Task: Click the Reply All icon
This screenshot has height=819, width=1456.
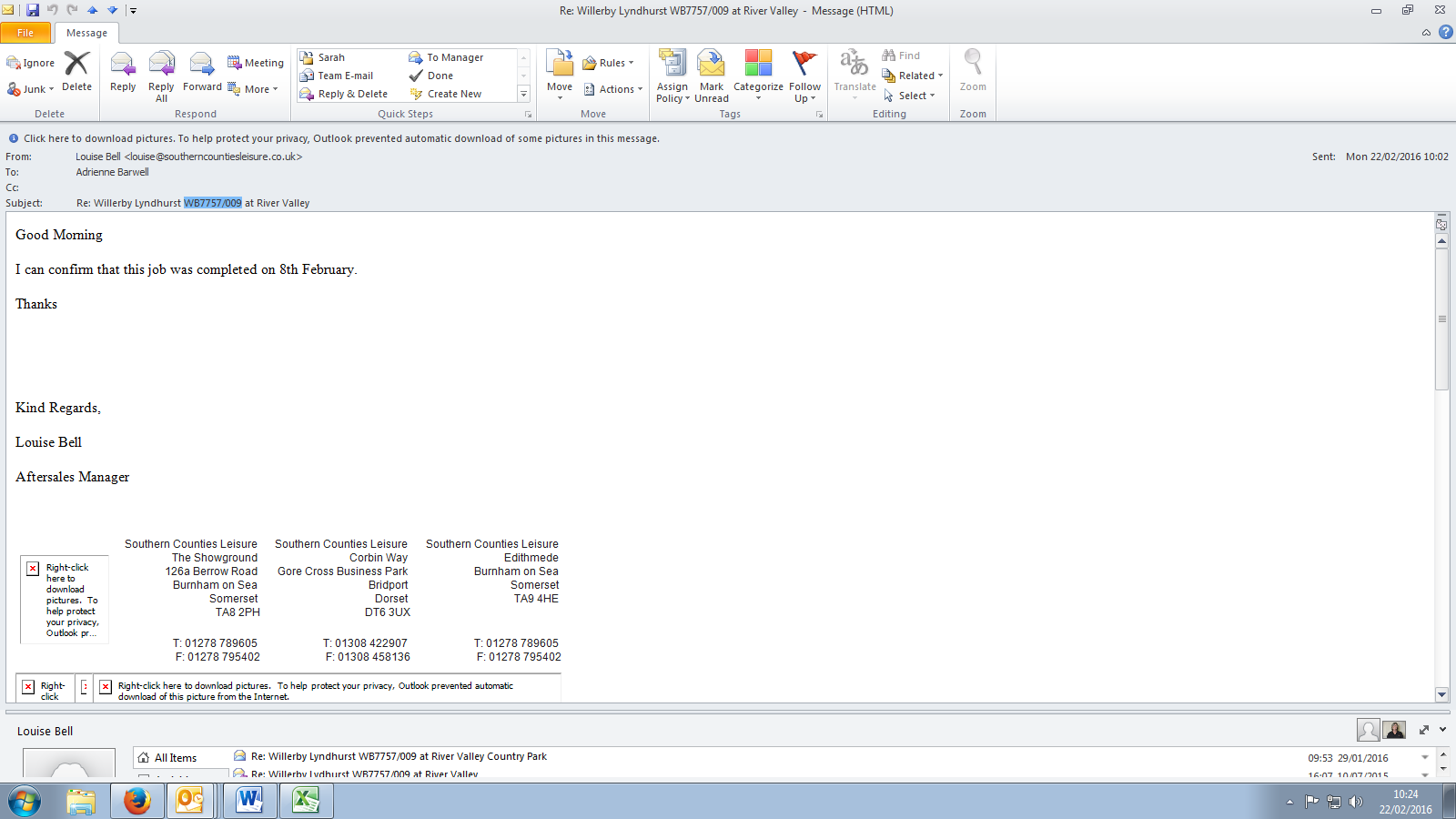Action: point(161,64)
